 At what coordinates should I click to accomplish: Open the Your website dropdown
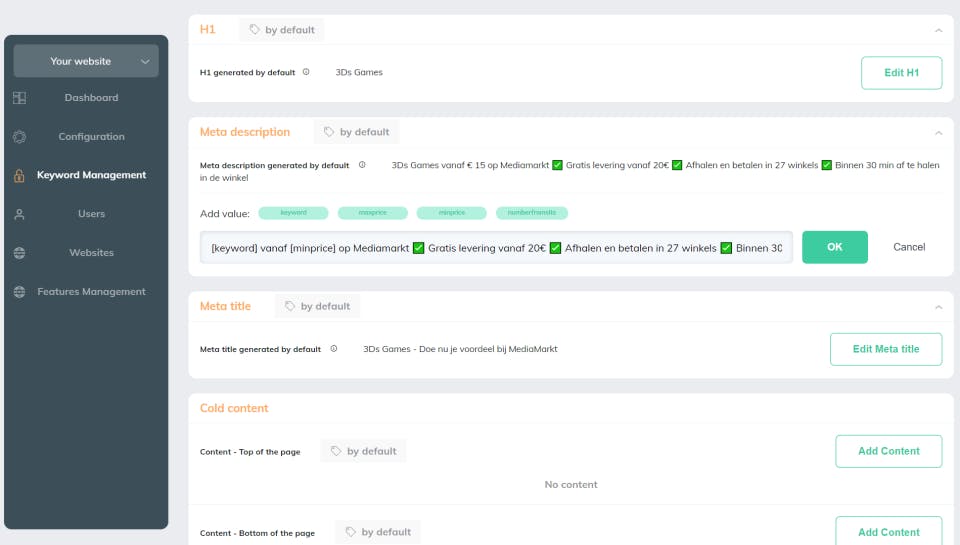[x=86, y=61]
